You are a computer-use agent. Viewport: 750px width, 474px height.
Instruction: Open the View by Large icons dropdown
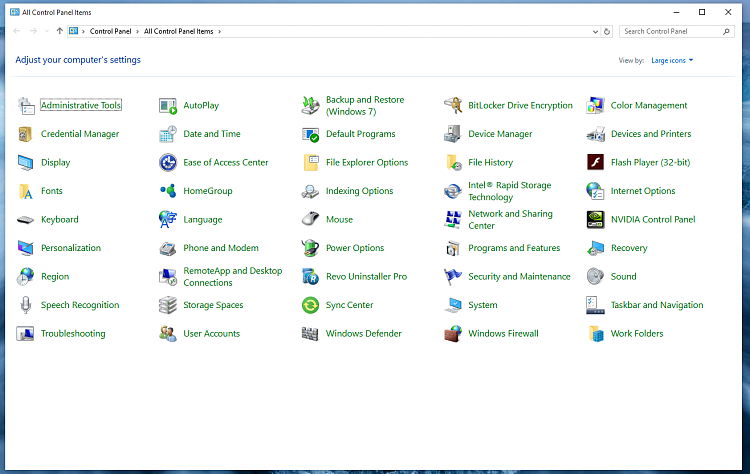pos(672,60)
